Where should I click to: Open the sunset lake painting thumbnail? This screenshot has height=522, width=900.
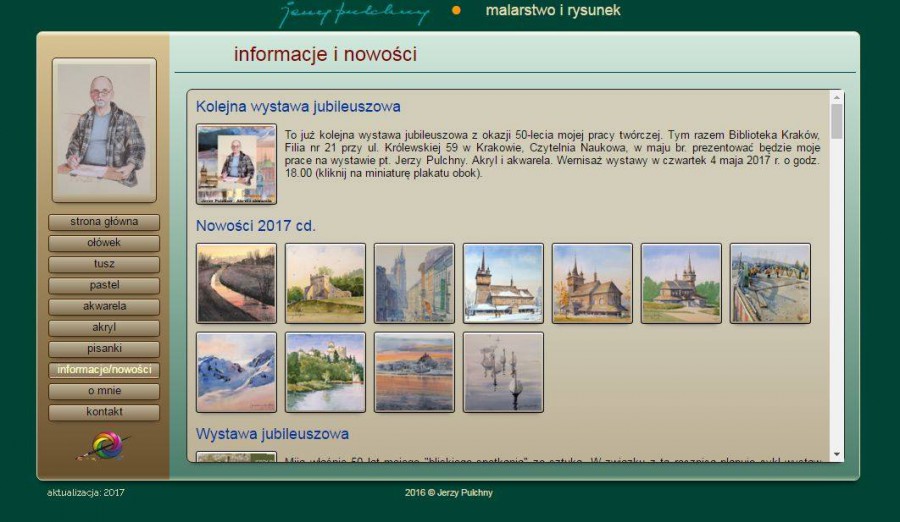point(414,372)
